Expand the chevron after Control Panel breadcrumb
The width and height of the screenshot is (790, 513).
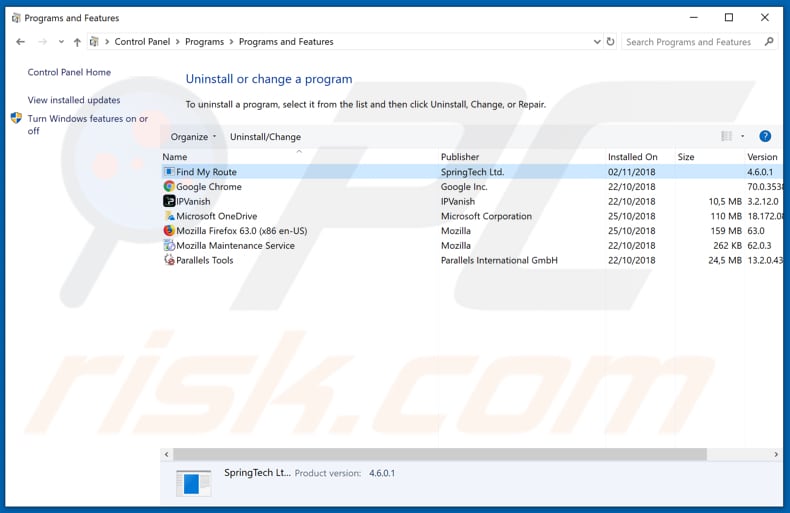click(178, 42)
